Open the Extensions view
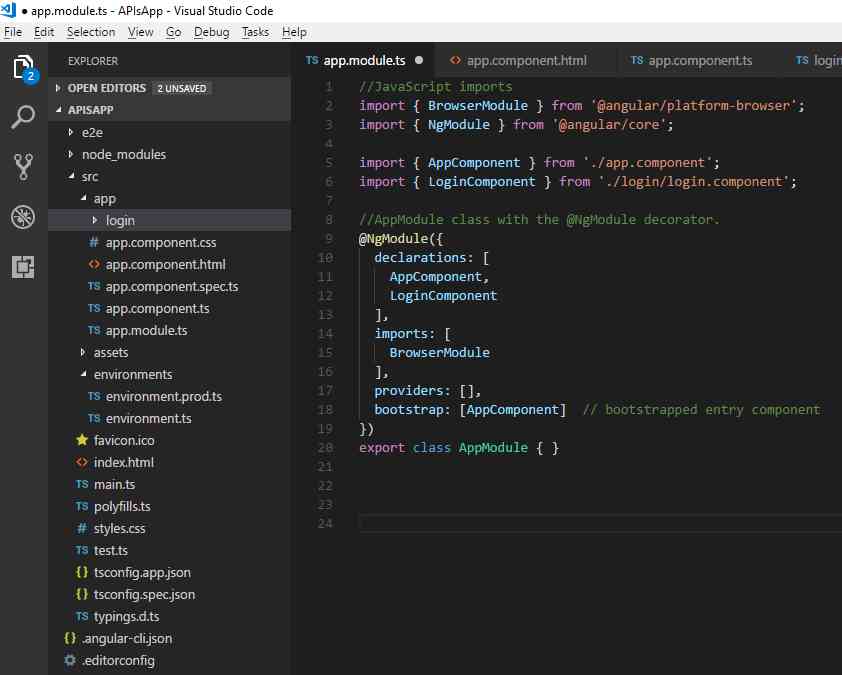842x675 pixels. (x=21, y=266)
